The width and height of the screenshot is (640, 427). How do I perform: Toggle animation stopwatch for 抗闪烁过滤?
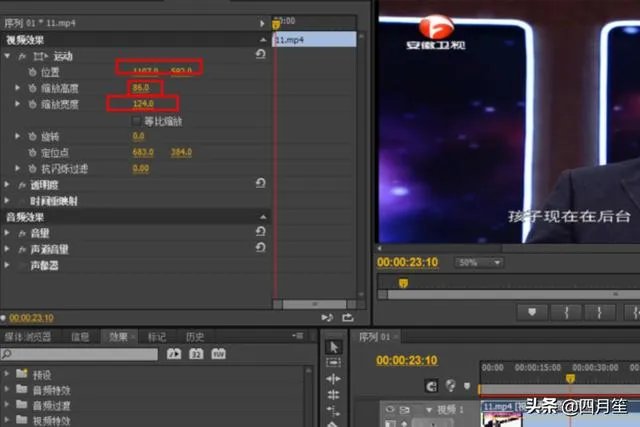coord(33,169)
